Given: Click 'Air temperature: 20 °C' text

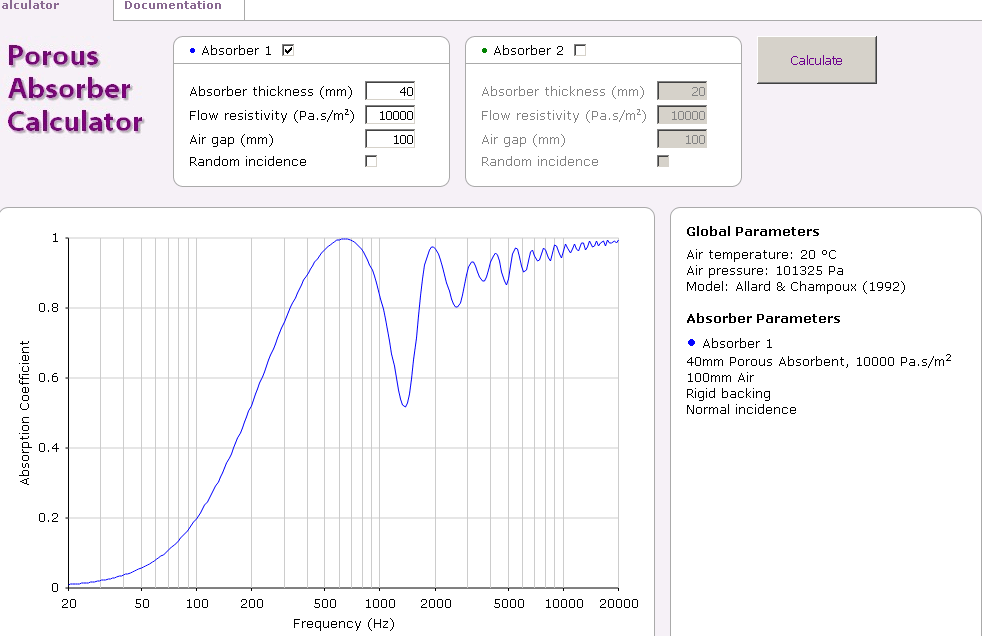Looking at the screenshot, I should (x=762, y=255).
